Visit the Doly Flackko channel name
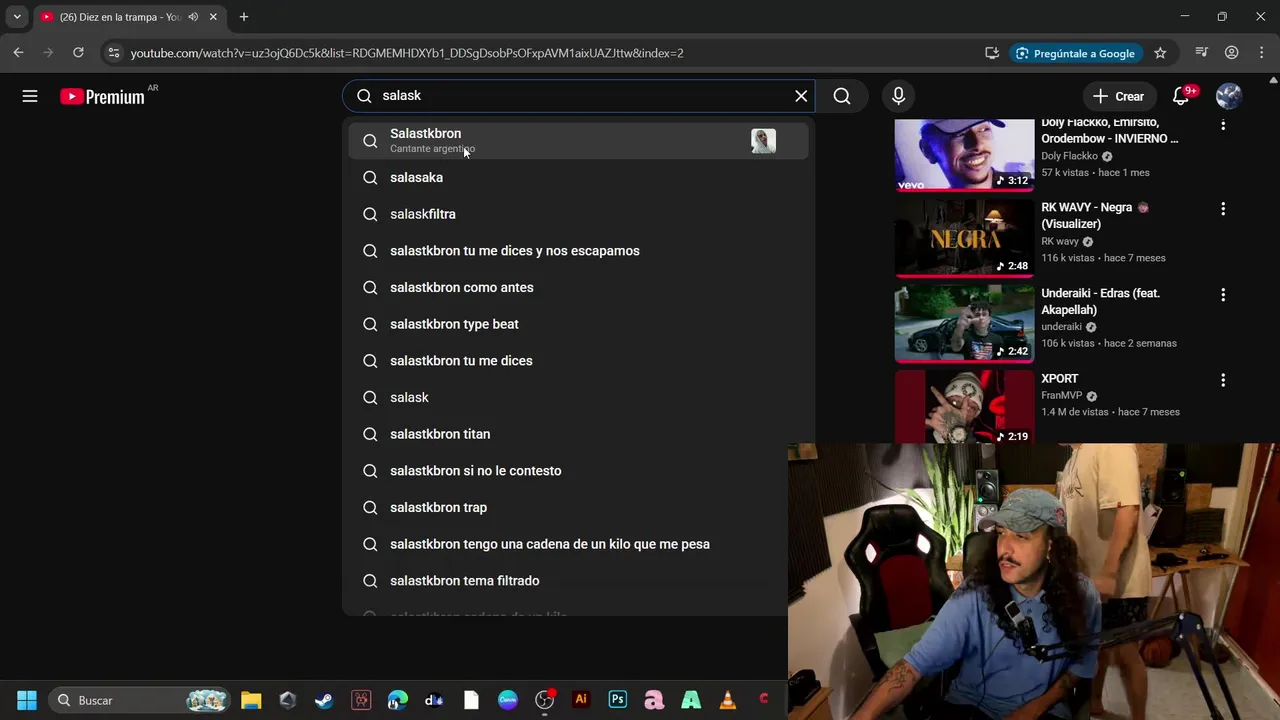 (x=1069, y=156)
